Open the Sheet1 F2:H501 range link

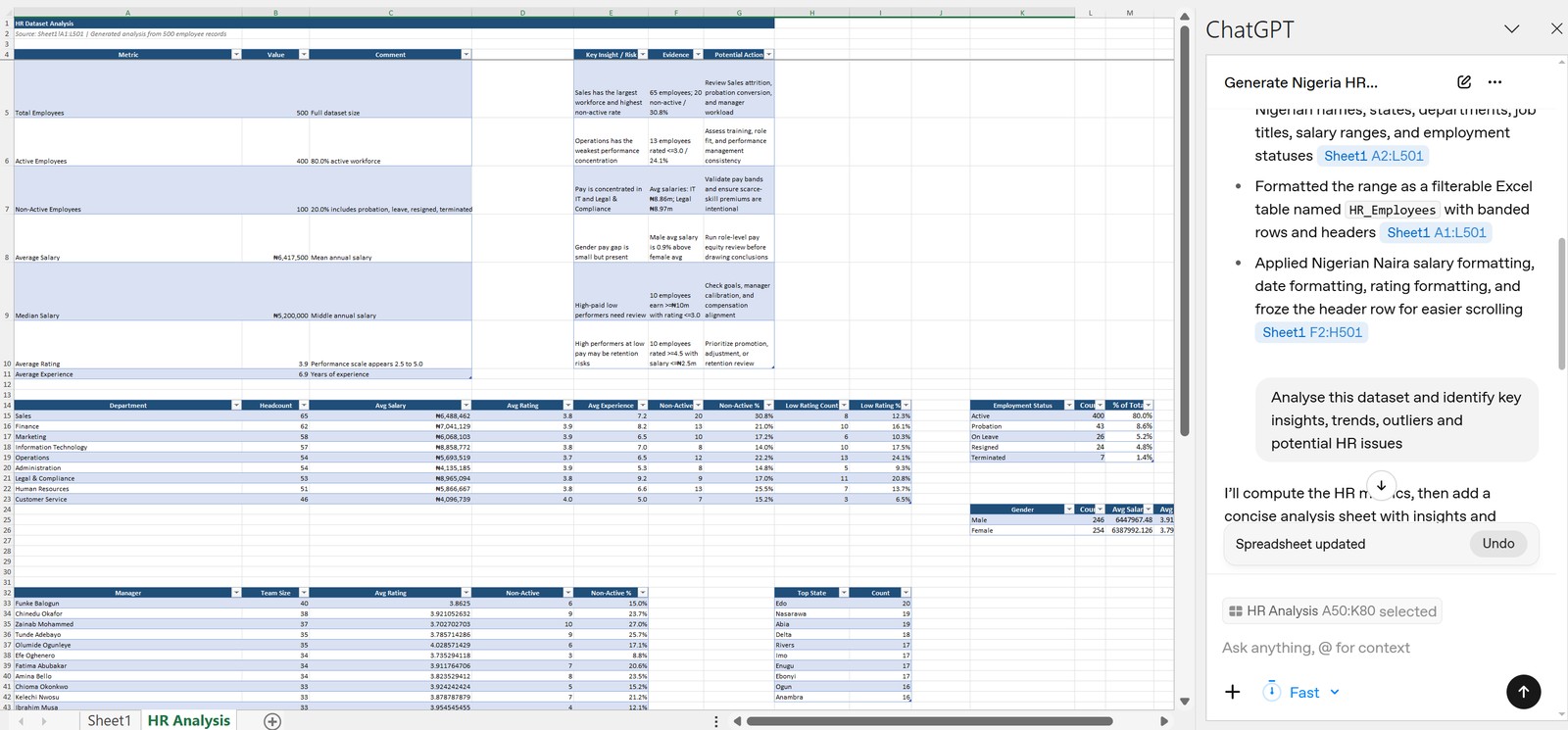point(1311,332)
